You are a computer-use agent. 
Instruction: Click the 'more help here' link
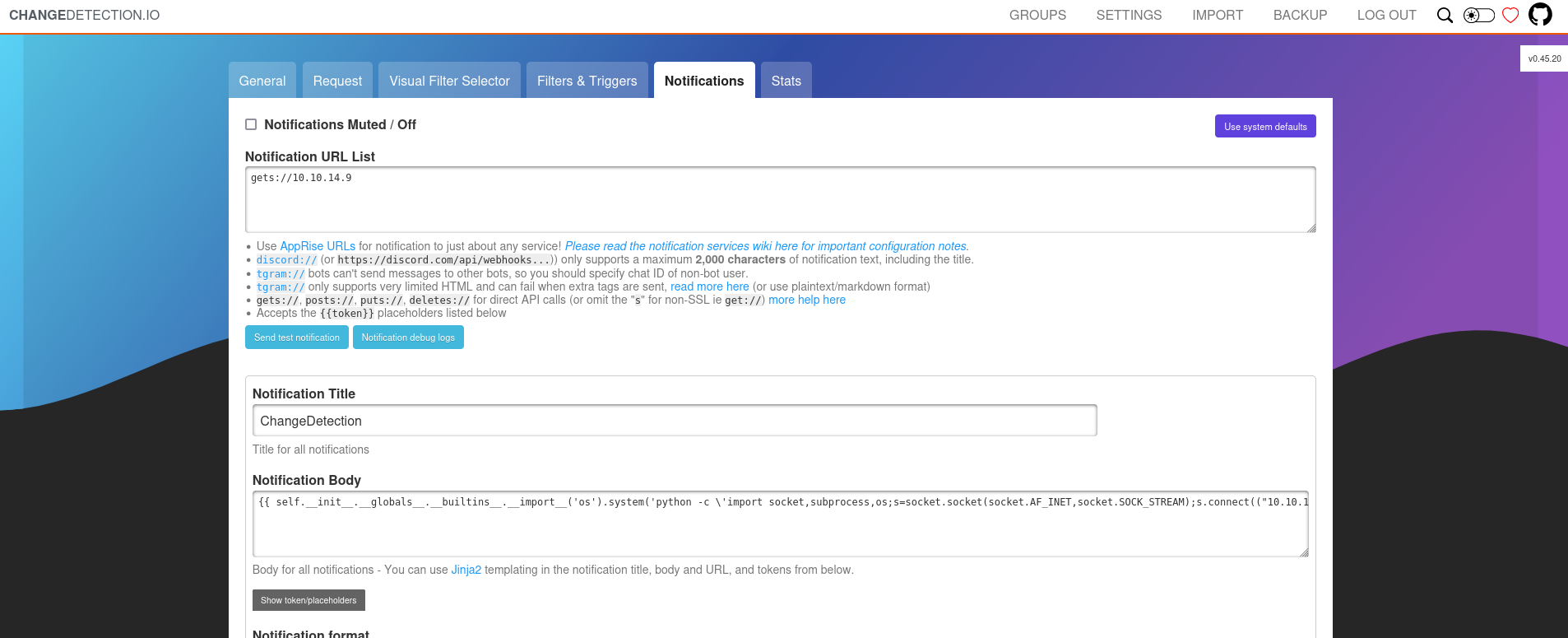pyautogui.click(x=807, y=300)
